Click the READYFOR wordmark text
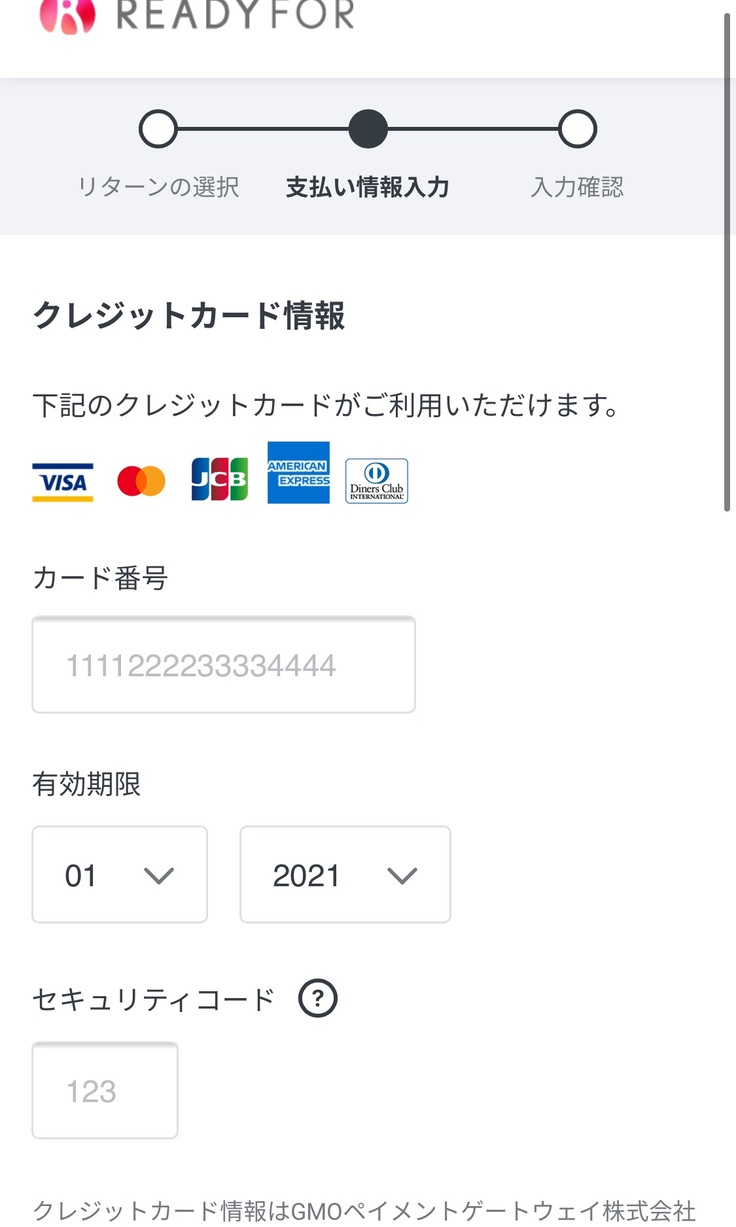The image size is (736, 1227). 235,15
